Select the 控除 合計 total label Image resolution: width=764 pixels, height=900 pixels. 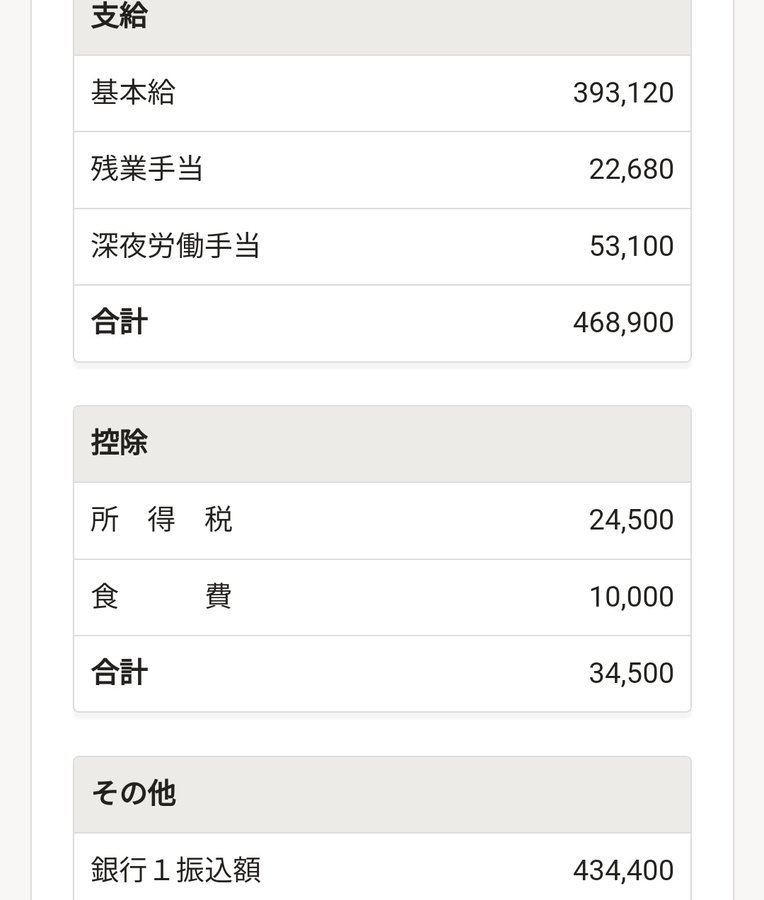pos(119,673)
